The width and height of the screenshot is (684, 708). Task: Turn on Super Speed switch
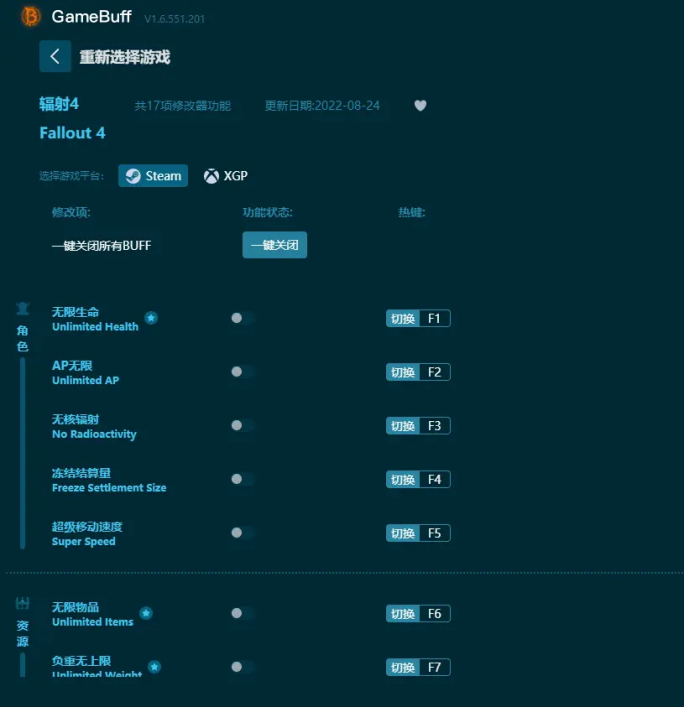point(242,533)
